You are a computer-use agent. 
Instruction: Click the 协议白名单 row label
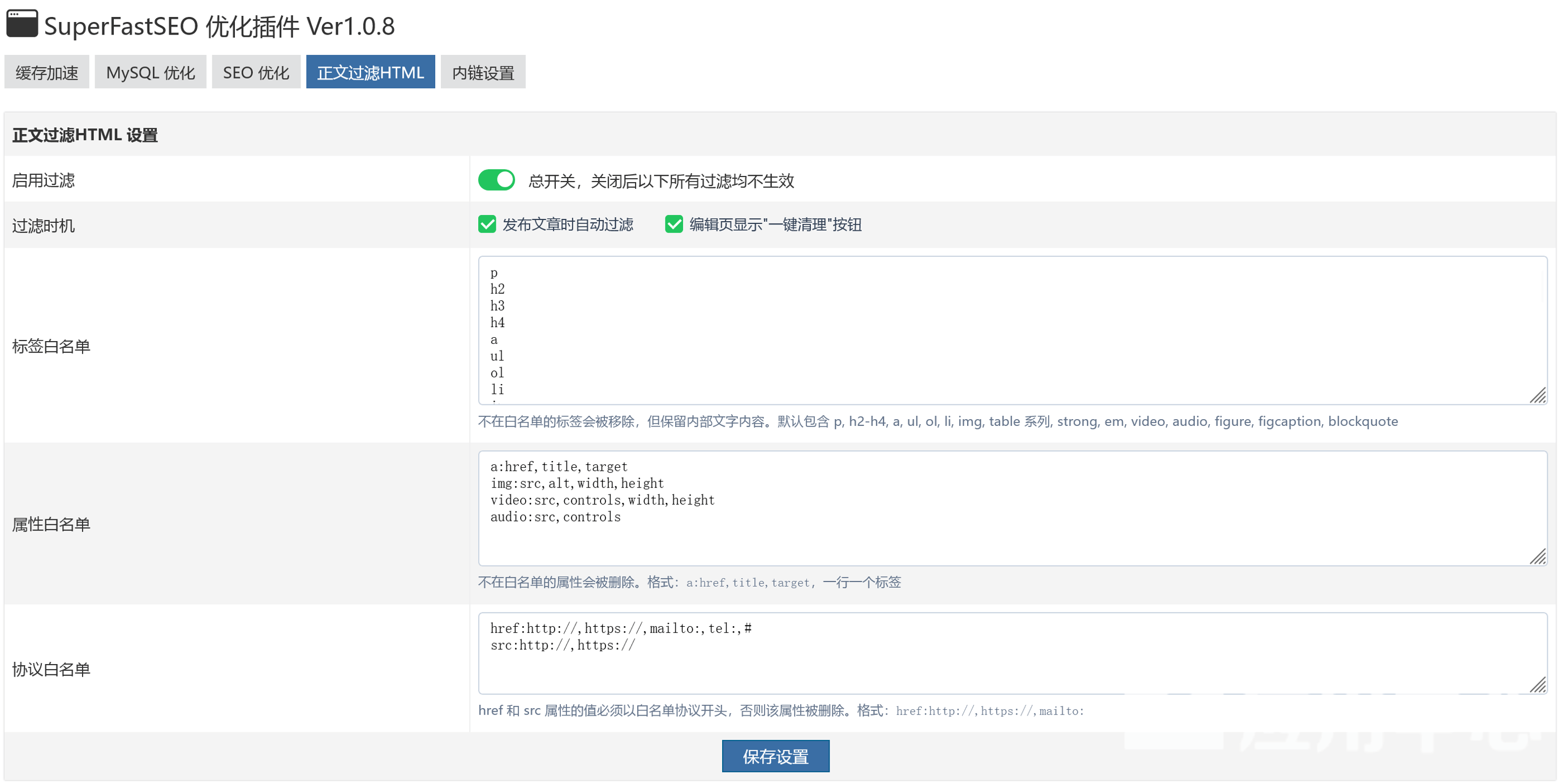[x=51, y=669]
